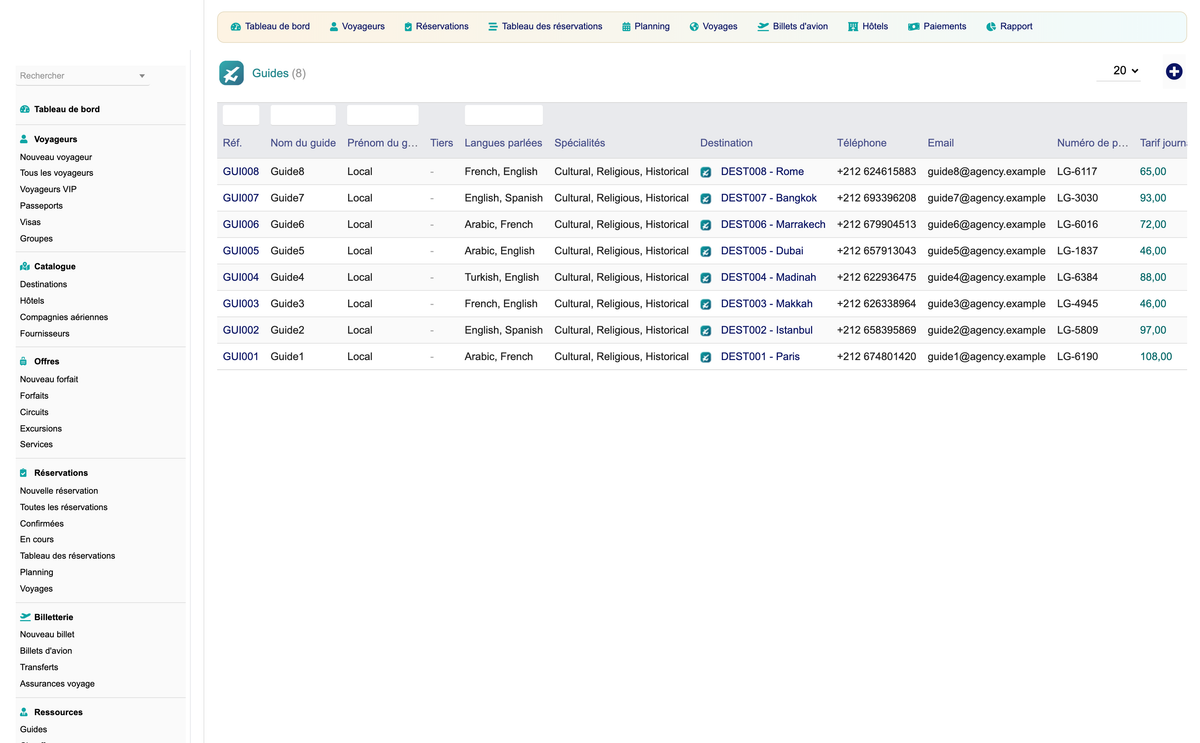Open Compagnies aériennes in sidebar

[x=64, y=317]
